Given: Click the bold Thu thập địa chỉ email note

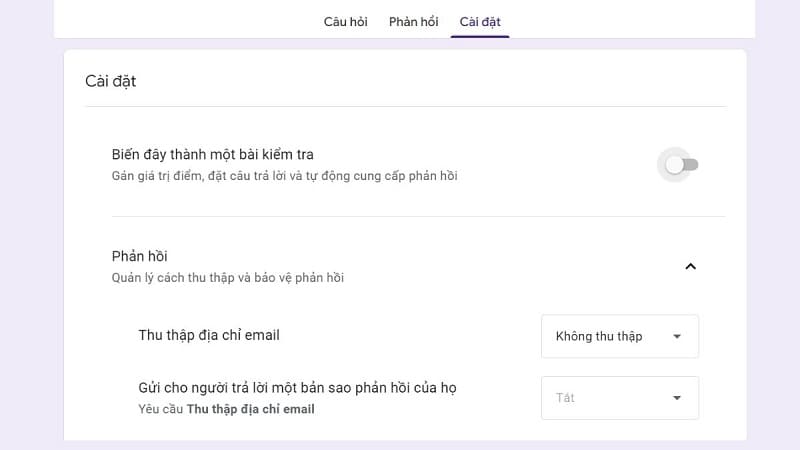Looking at the screenshot, I should tap(250, 409).
